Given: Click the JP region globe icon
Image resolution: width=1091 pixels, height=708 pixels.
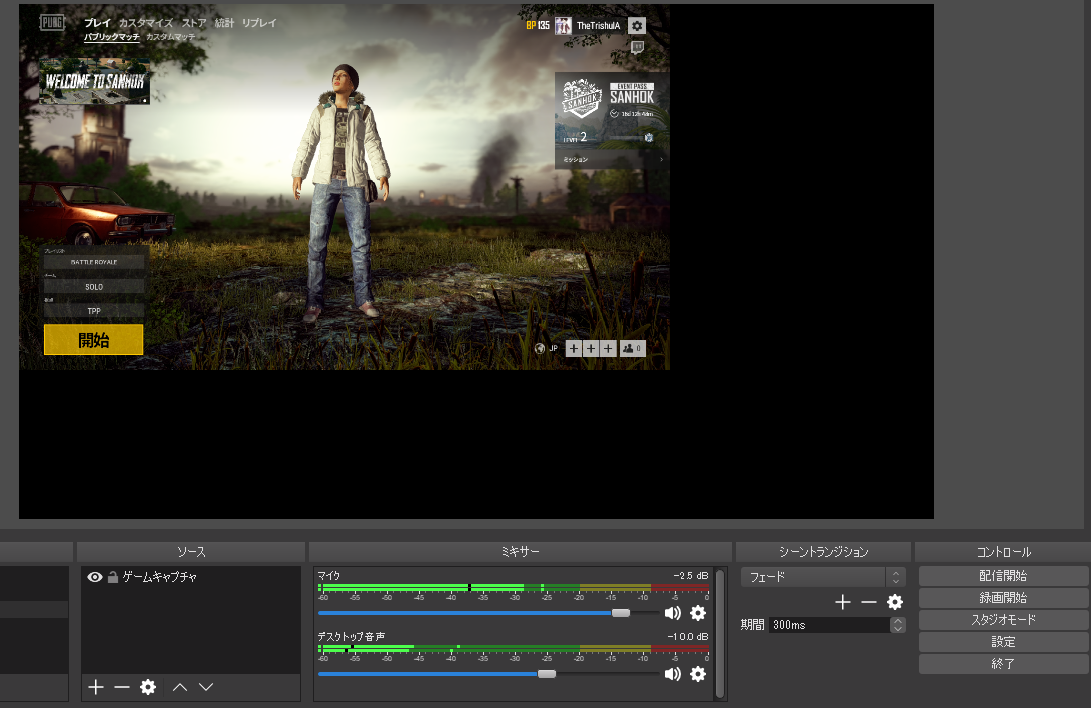Looking at the screenshot, I should coord(540,348).
